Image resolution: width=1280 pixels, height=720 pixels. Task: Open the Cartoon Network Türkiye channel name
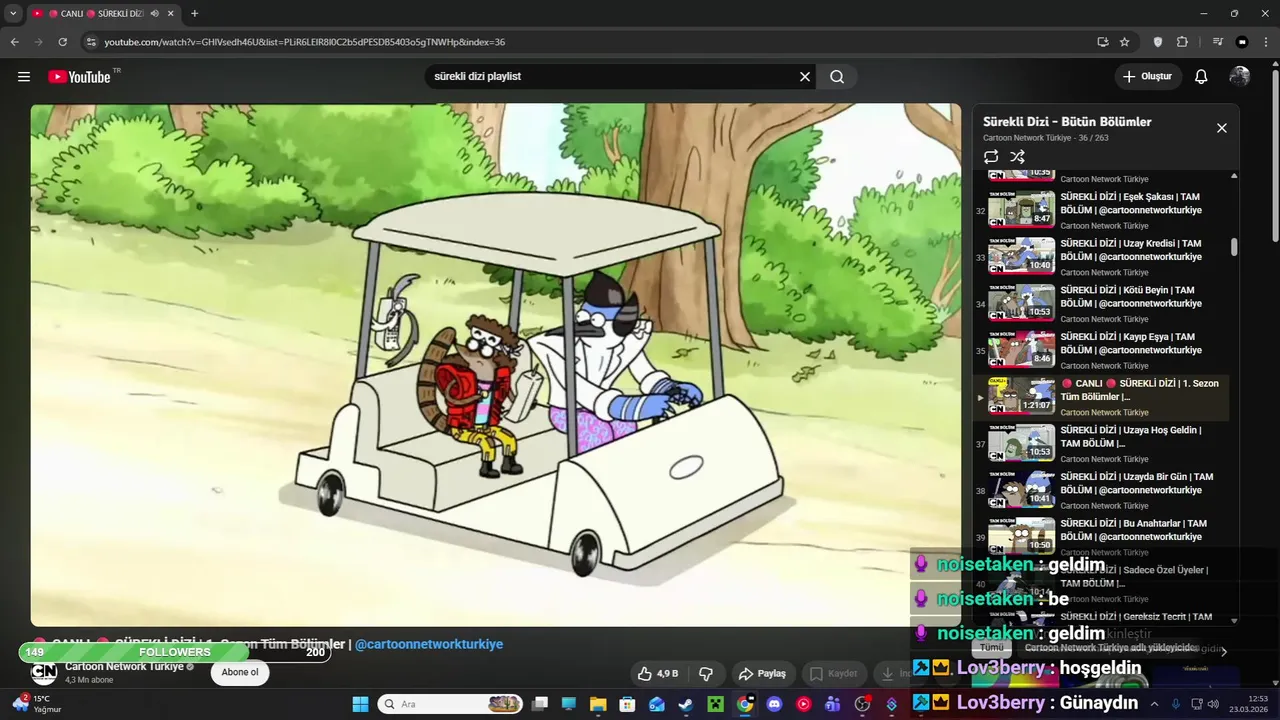click(x=124, y=667)
